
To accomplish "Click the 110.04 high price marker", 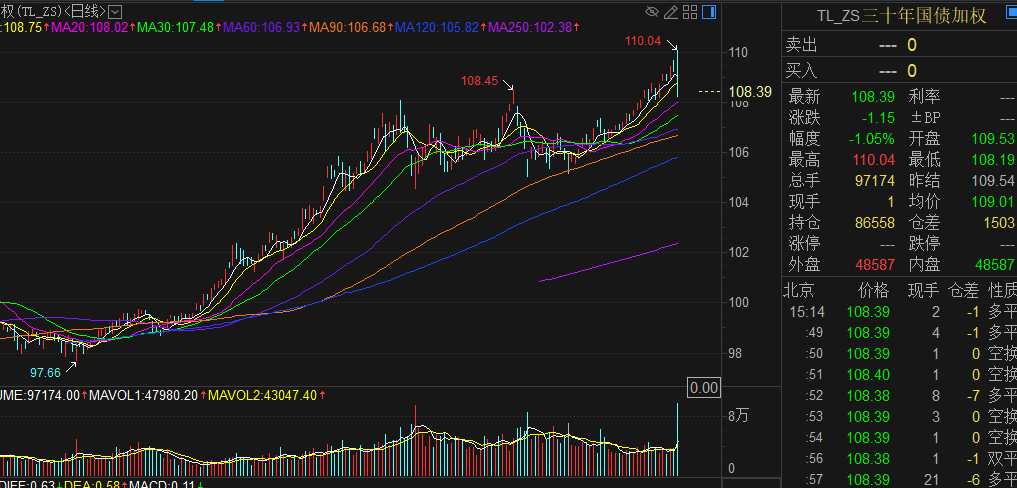I will coord(643,41).
